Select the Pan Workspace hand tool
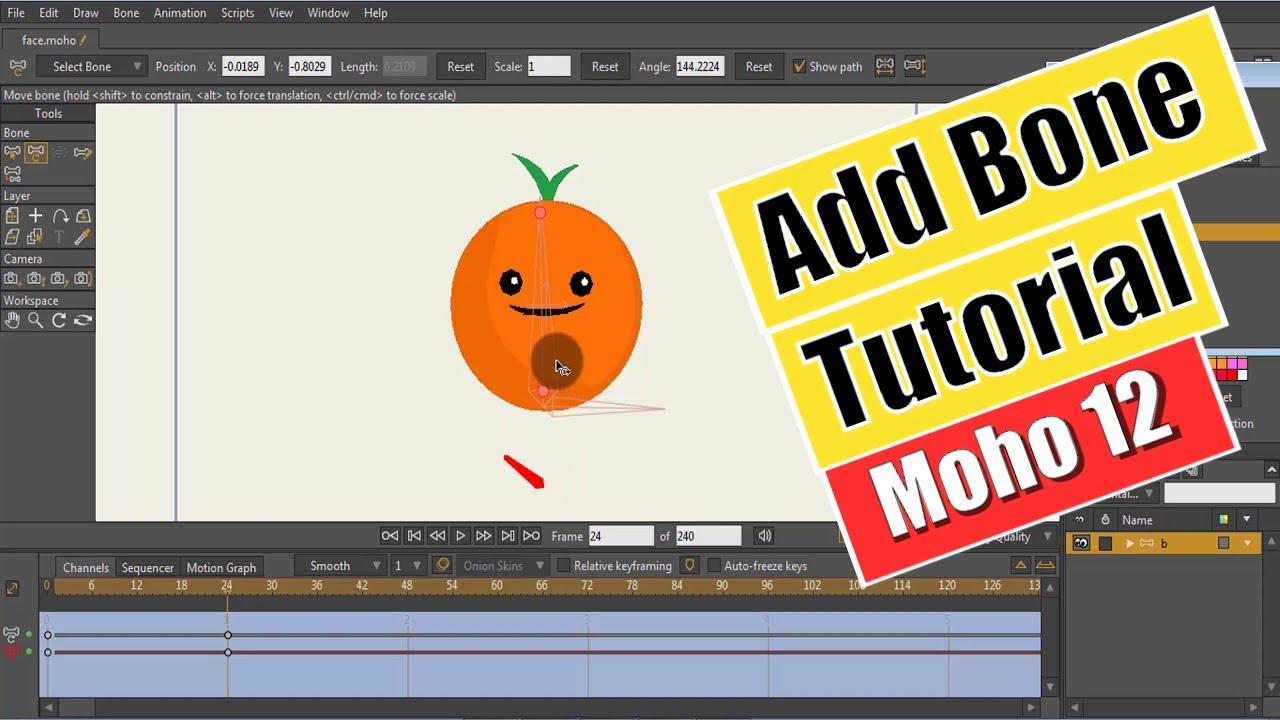 pos(12,320)
